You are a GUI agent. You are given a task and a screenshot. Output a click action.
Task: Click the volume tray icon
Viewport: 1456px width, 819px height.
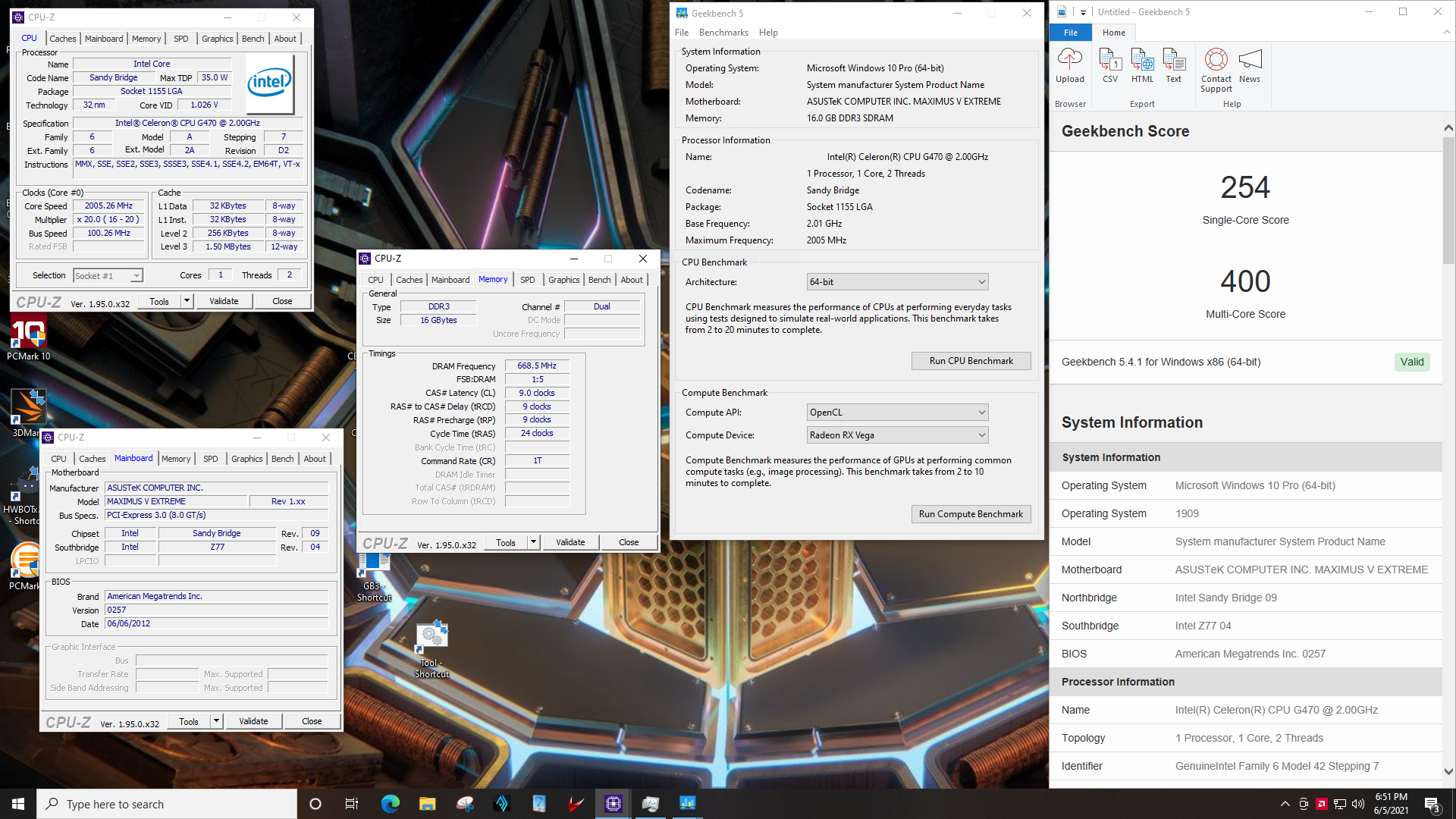click(1358, 804)
